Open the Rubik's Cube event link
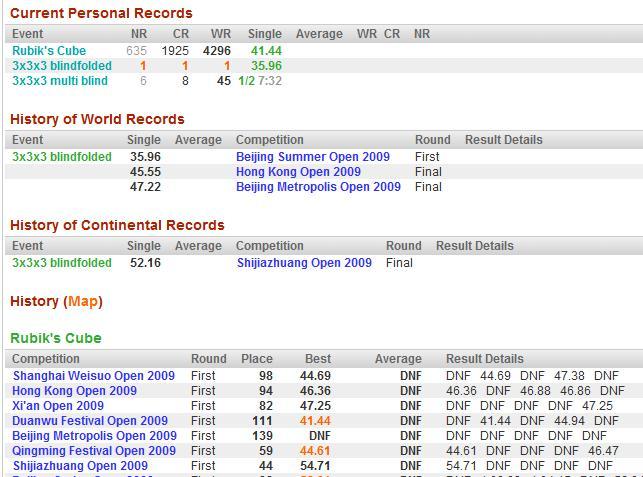Viewport: 643px width, 477px height. tap(49, 51)
